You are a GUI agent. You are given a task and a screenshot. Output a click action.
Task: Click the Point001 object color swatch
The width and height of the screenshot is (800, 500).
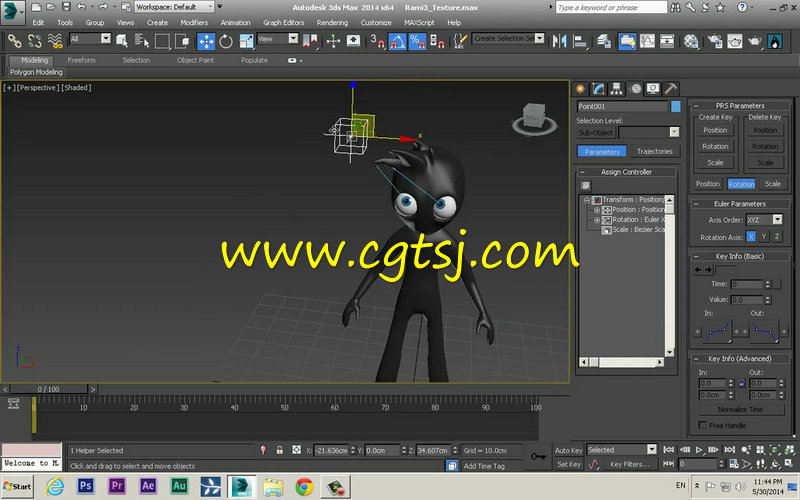[x=676, y=106]
